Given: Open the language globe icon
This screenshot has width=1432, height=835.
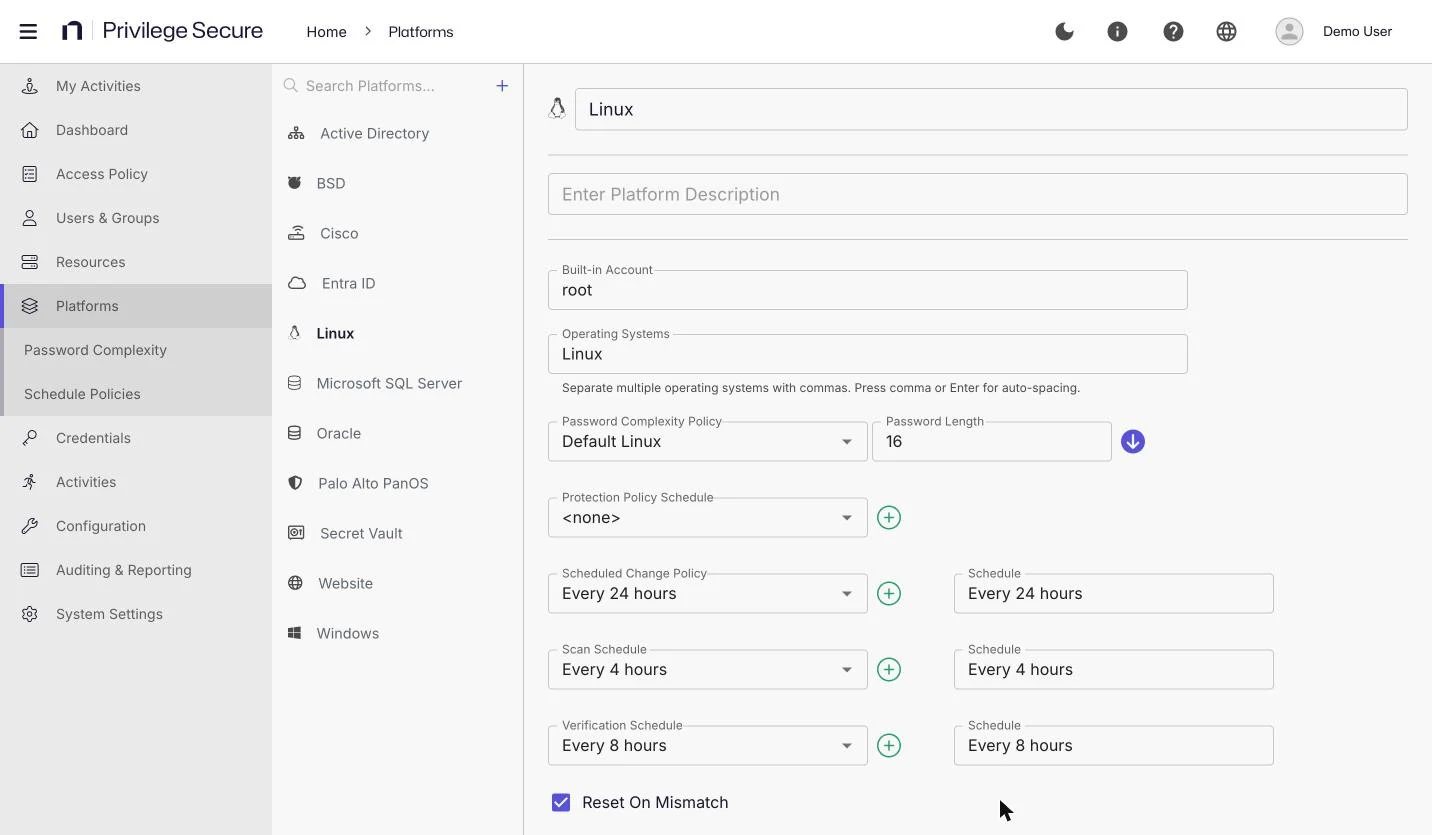Looking at the screenshot, I should point(1226,31).
